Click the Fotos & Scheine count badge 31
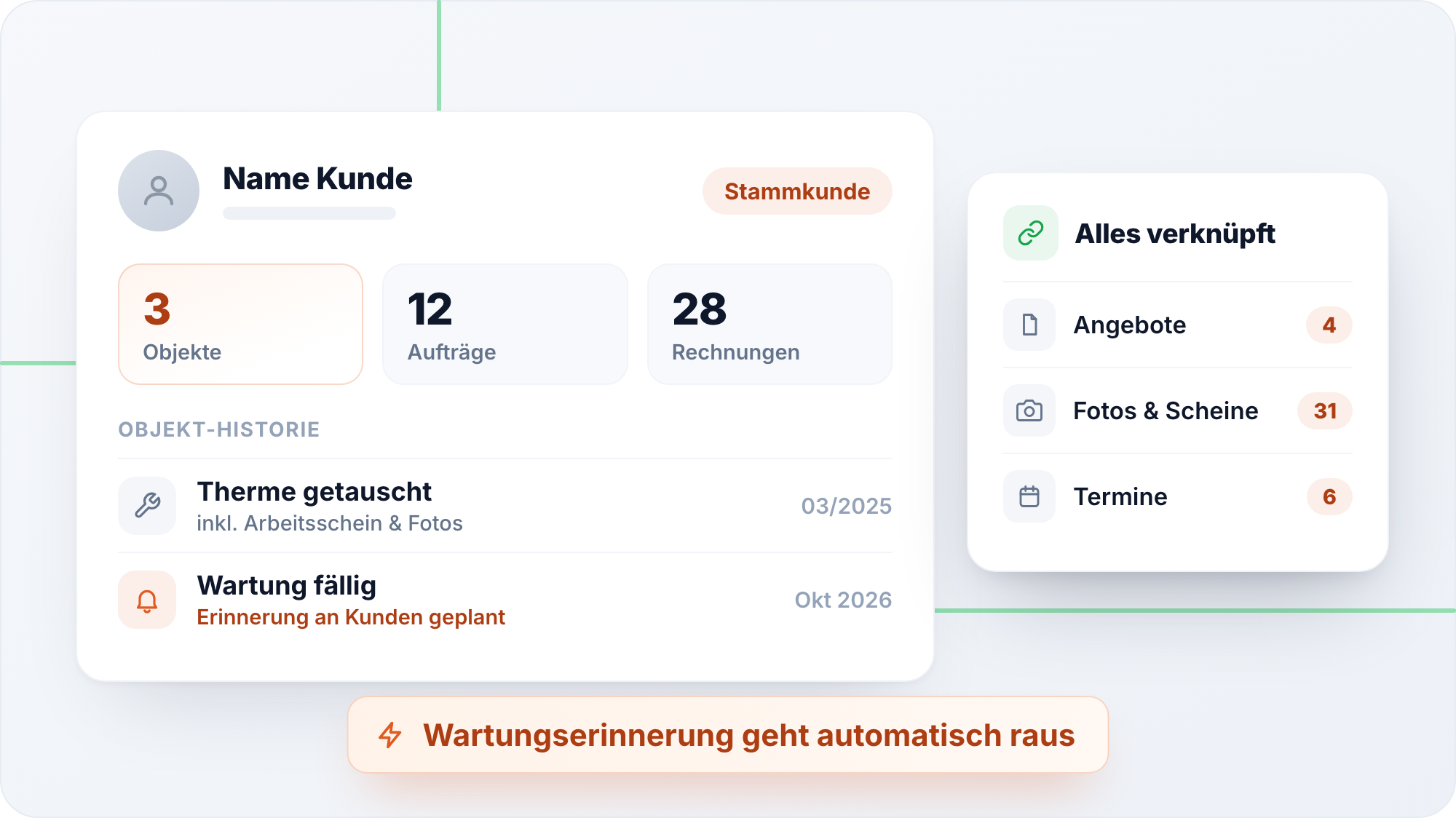The image size is (1456, 818). (1325, 410)
